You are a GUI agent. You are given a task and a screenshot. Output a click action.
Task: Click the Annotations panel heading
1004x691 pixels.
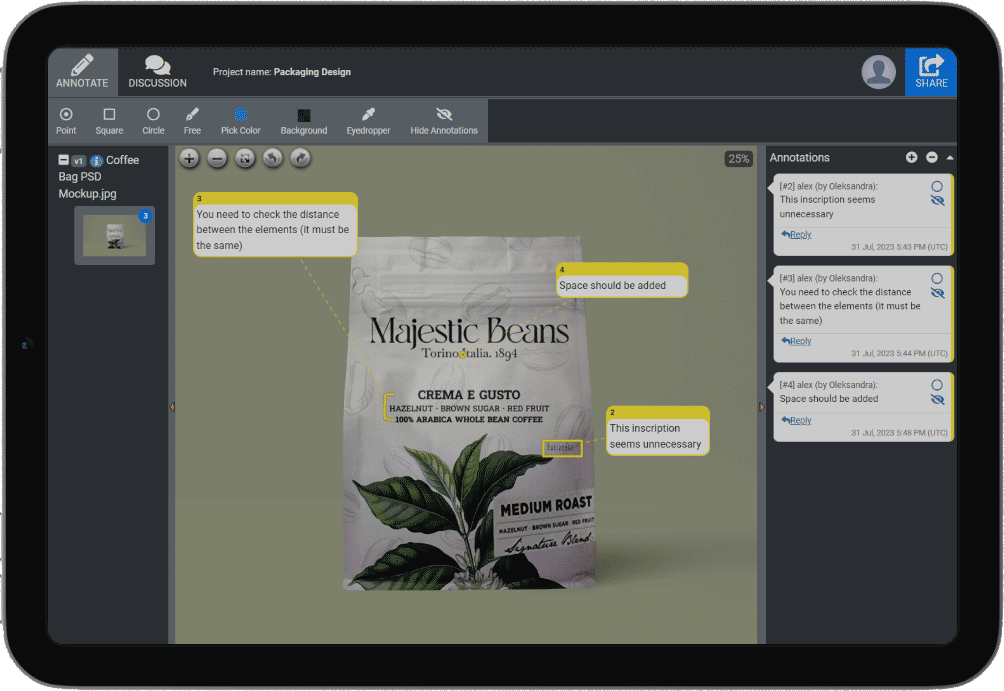click(799, 158)
